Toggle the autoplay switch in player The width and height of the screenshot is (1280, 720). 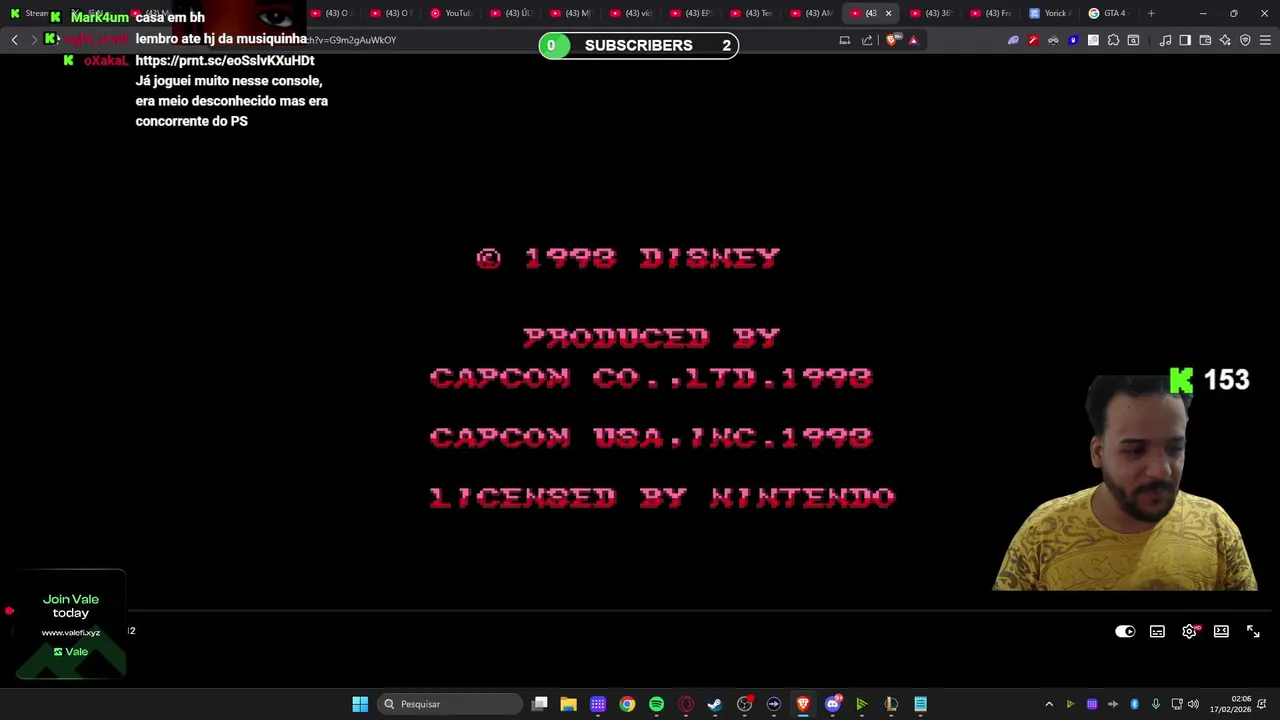point(1125,631)
